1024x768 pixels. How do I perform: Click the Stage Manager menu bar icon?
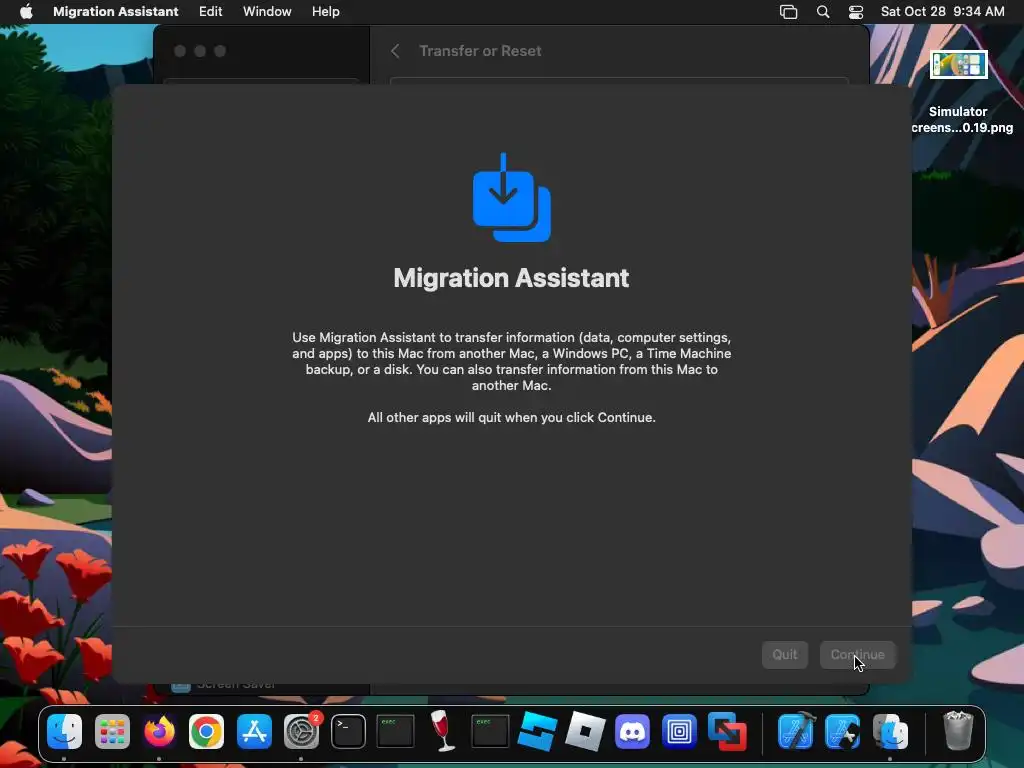pyautogui.click(x=788, y=12)
